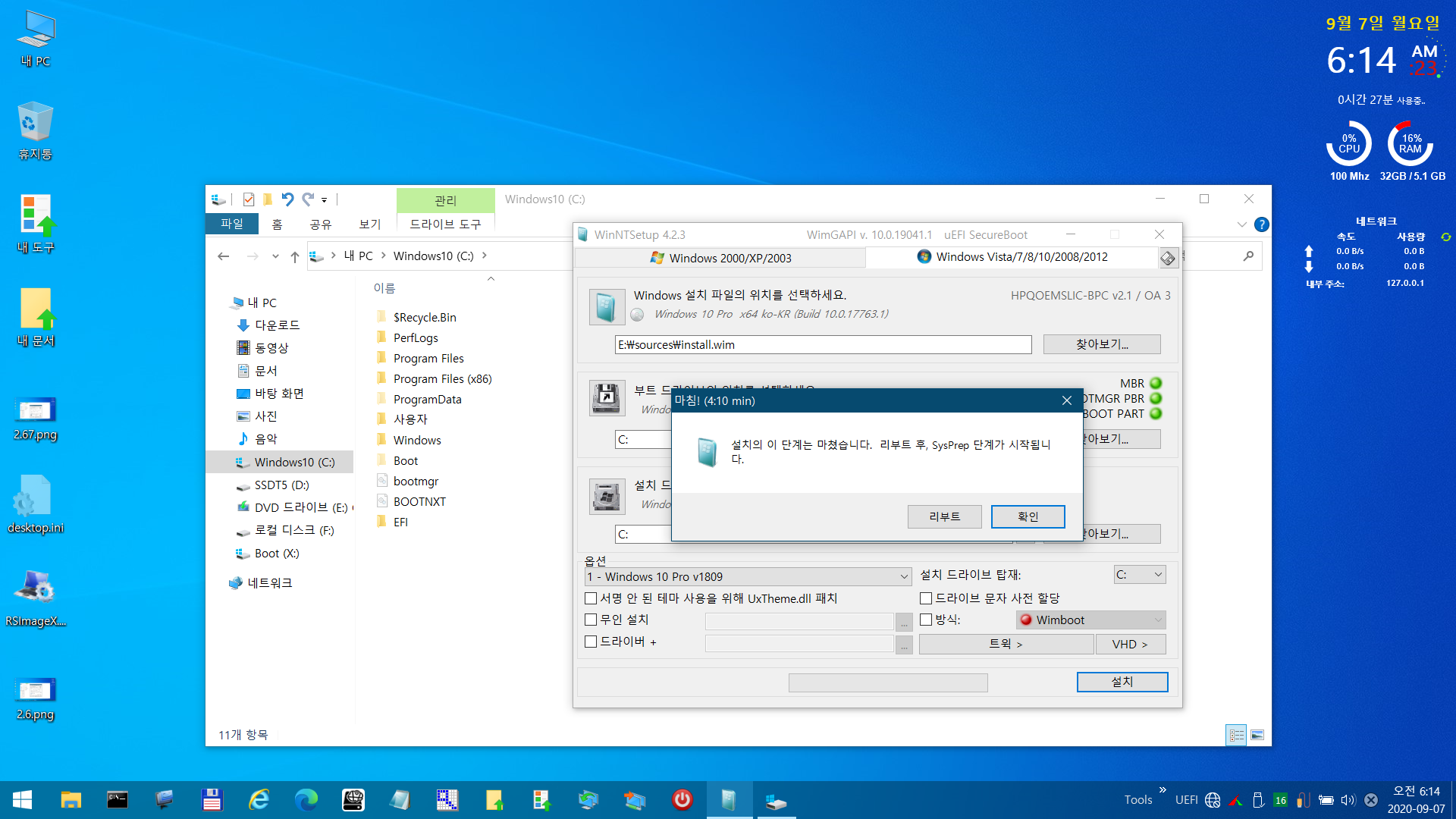Screen dimensions: 1456x819
Task: Click the 확인 button in dialog
Action: 1028,516
